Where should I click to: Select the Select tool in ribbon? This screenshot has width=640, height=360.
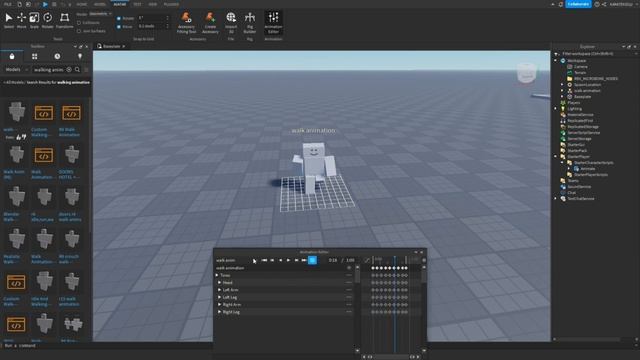[9, 20]
